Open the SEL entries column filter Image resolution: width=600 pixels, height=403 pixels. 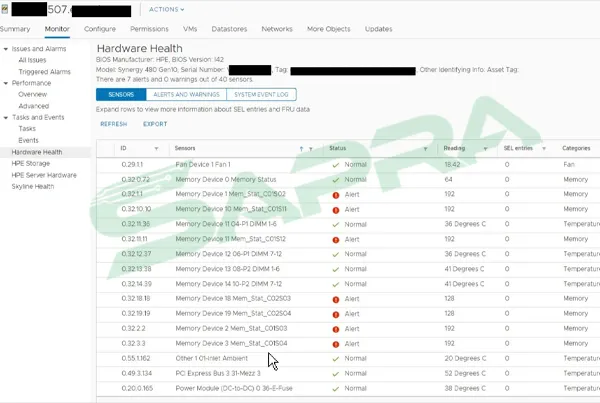click(544, 148)
